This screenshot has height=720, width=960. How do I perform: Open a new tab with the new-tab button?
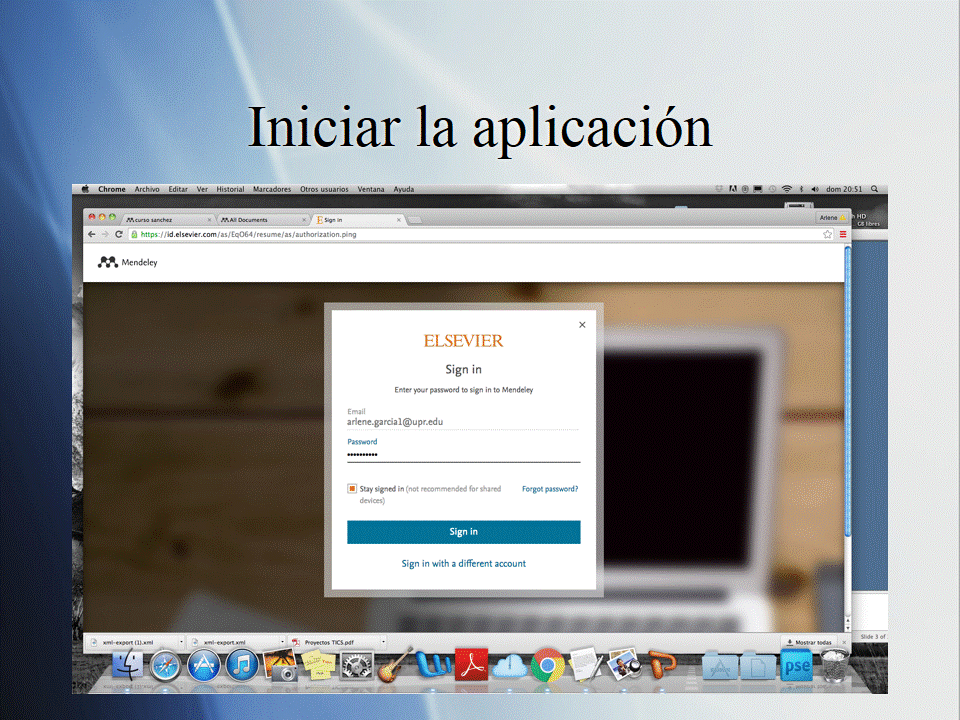pyautogui.click(x=414, y=220)
